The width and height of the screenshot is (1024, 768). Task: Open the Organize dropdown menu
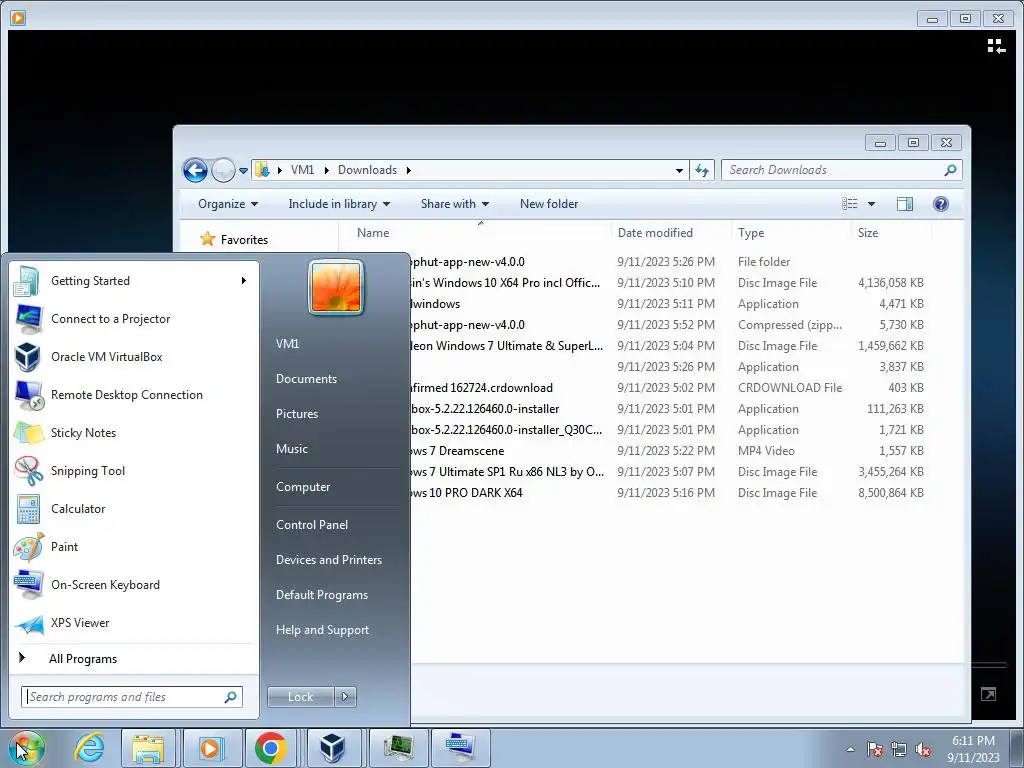(228, 204)
